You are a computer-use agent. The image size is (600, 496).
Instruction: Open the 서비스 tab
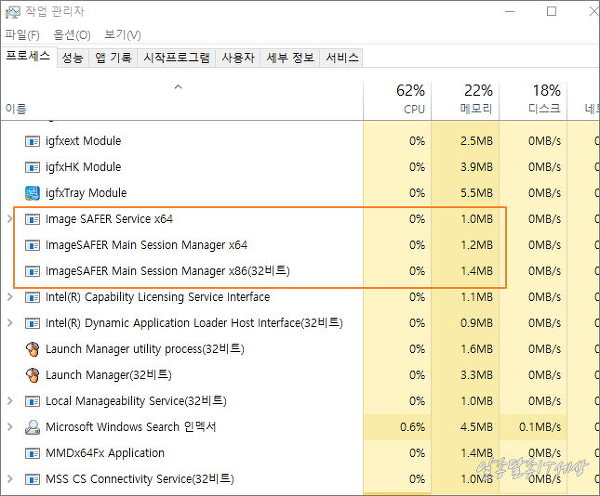(341, 58)
